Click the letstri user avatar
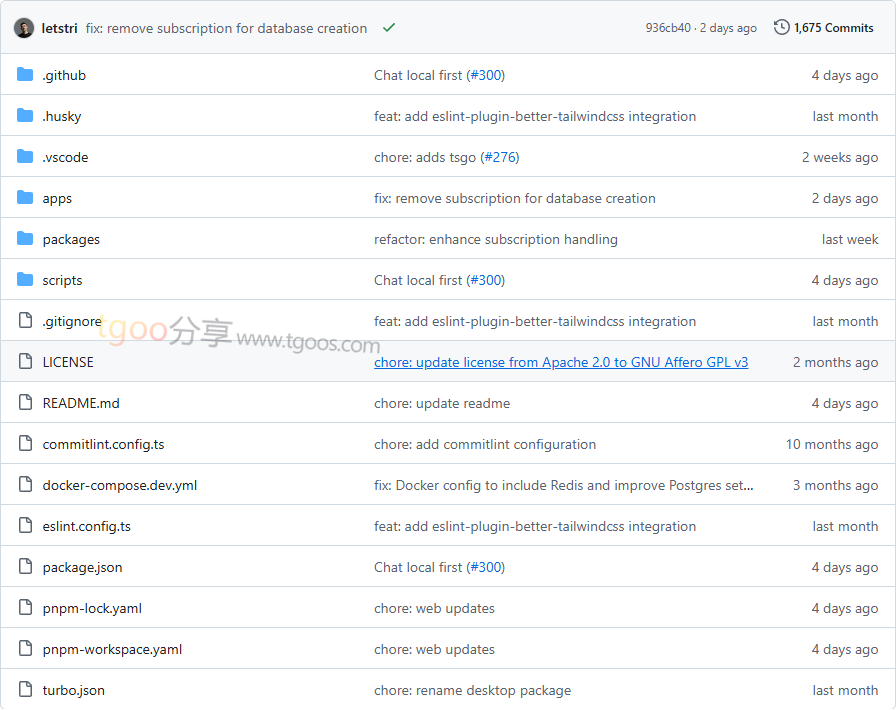Screen dimensions: 896x710 (24, 28)
